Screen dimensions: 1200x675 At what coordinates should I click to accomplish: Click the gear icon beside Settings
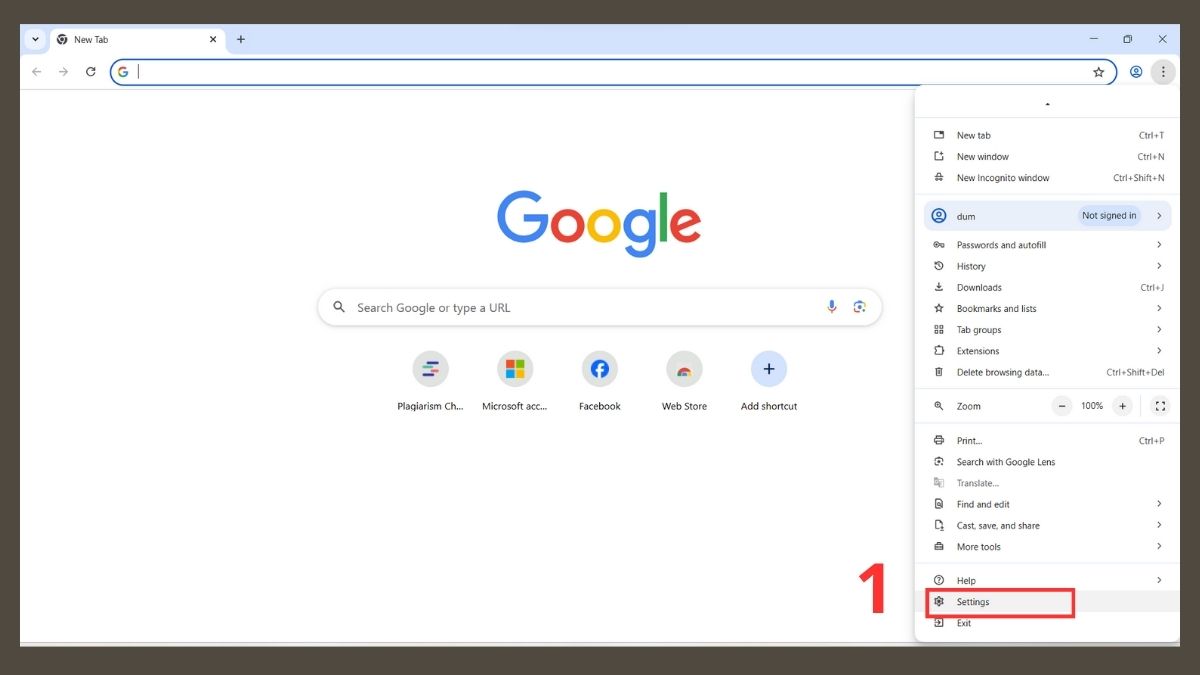pos(939,602)
